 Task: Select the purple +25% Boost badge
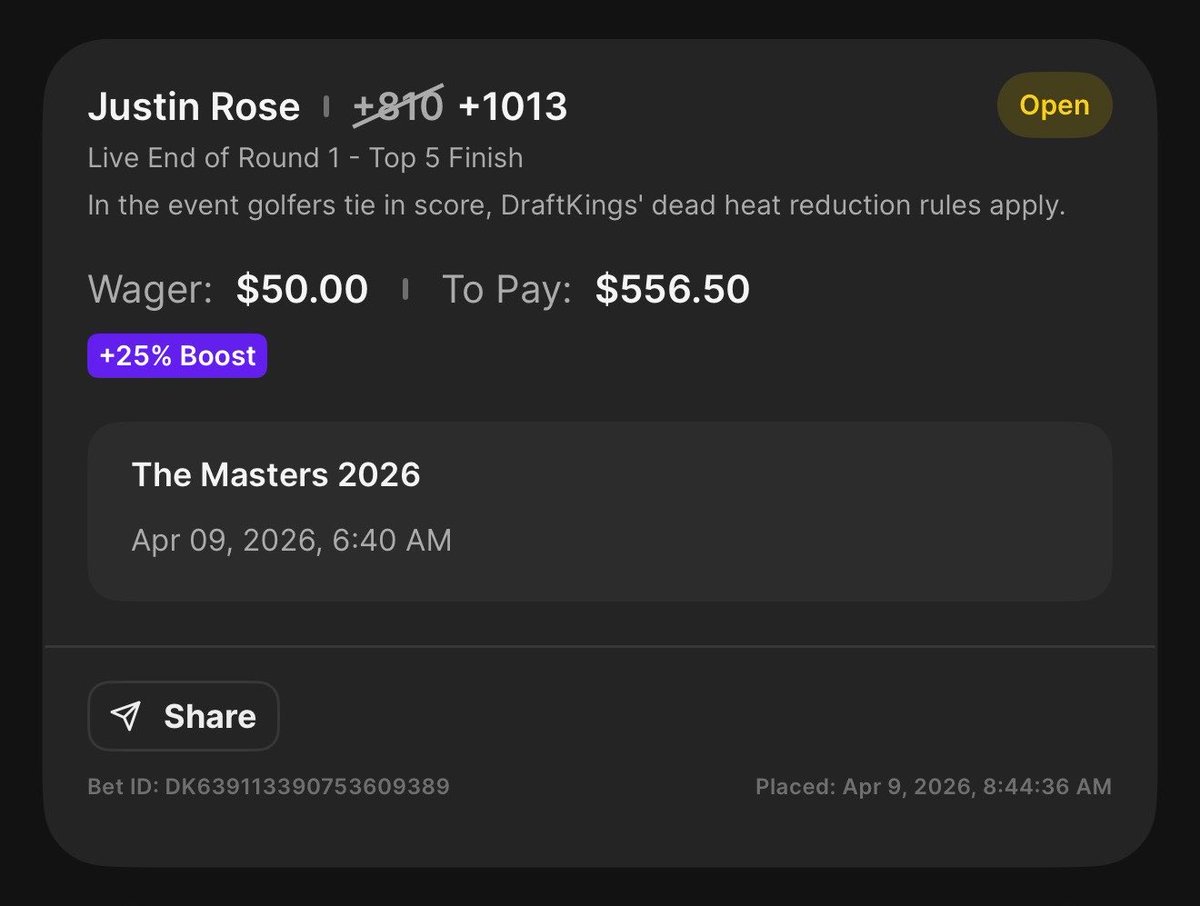(177, 356)
